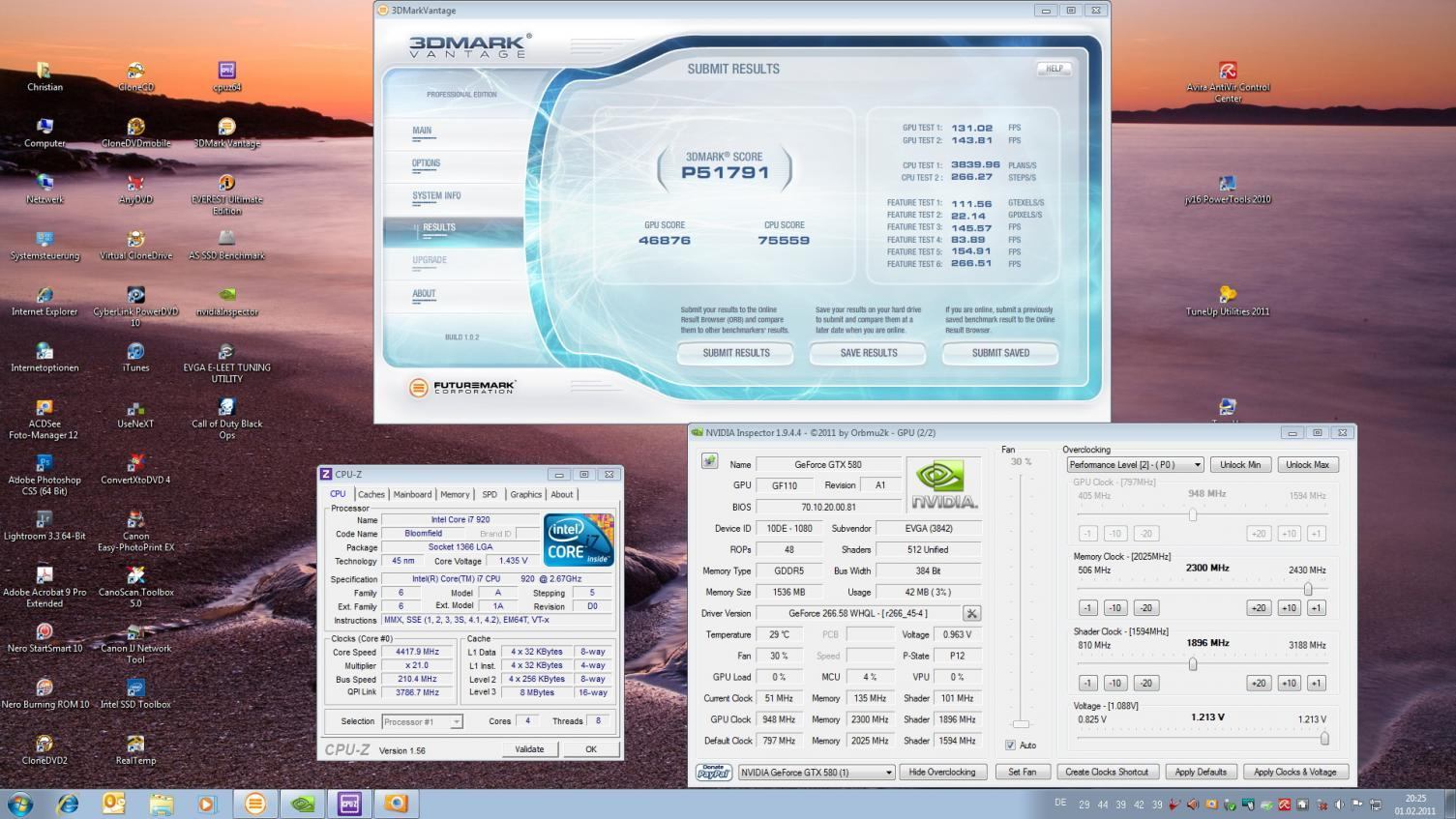Open EVGA E-LEET Tuning Utility icon

[226, 362]
